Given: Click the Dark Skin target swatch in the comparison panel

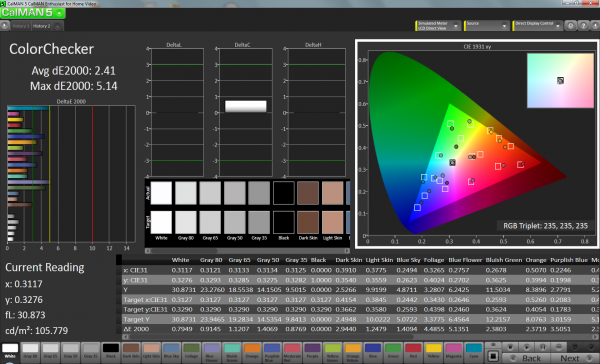Looking at the screenshot, I should click(308, 222).
